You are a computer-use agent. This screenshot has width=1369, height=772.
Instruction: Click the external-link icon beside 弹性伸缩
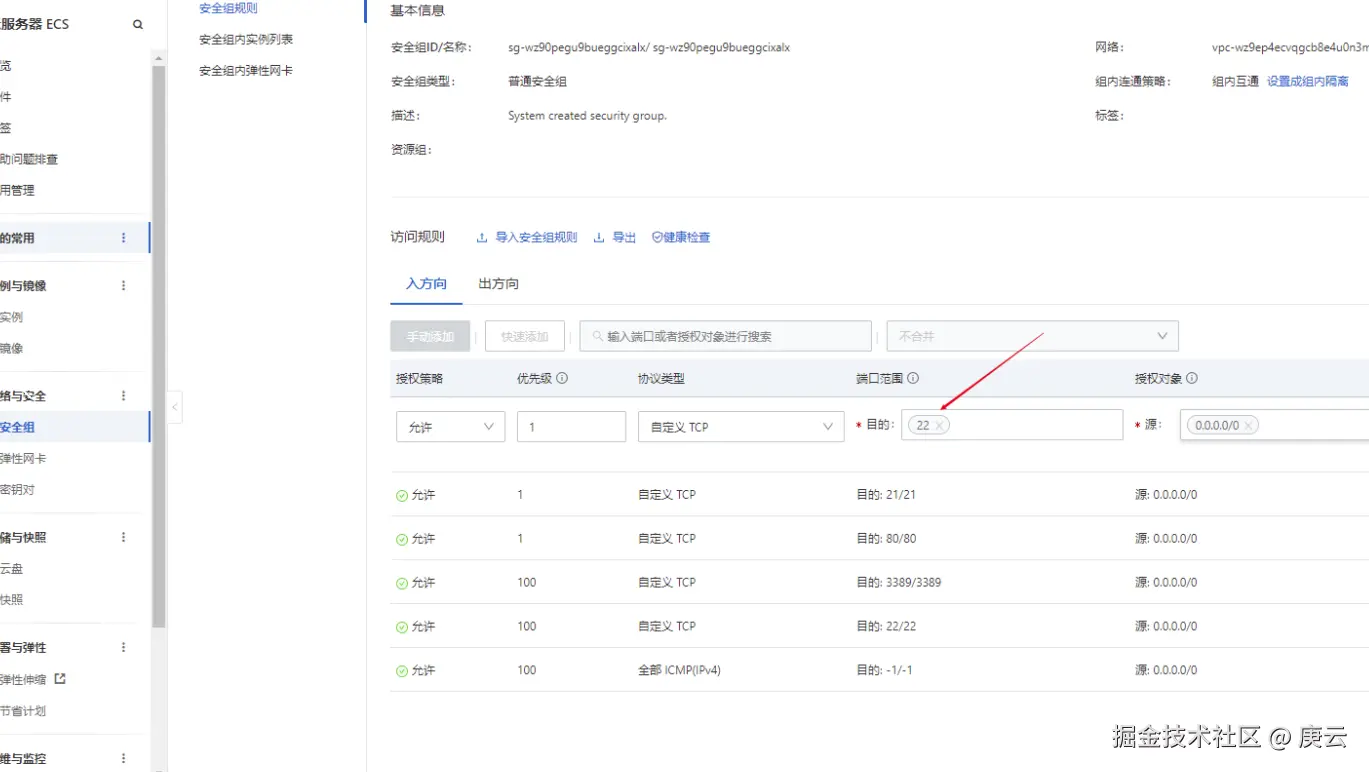(x=60, y=679)
